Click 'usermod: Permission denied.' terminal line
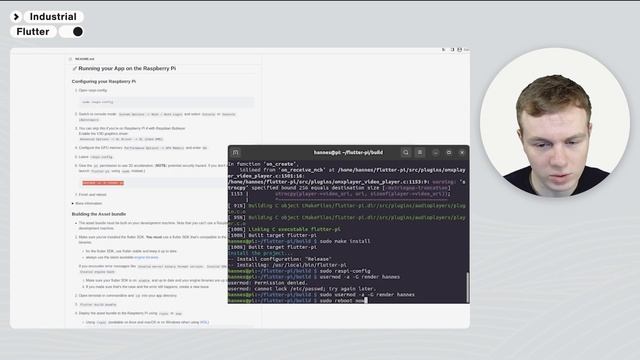The height and width of the screenshot is (360, 640). coord(268,282)
